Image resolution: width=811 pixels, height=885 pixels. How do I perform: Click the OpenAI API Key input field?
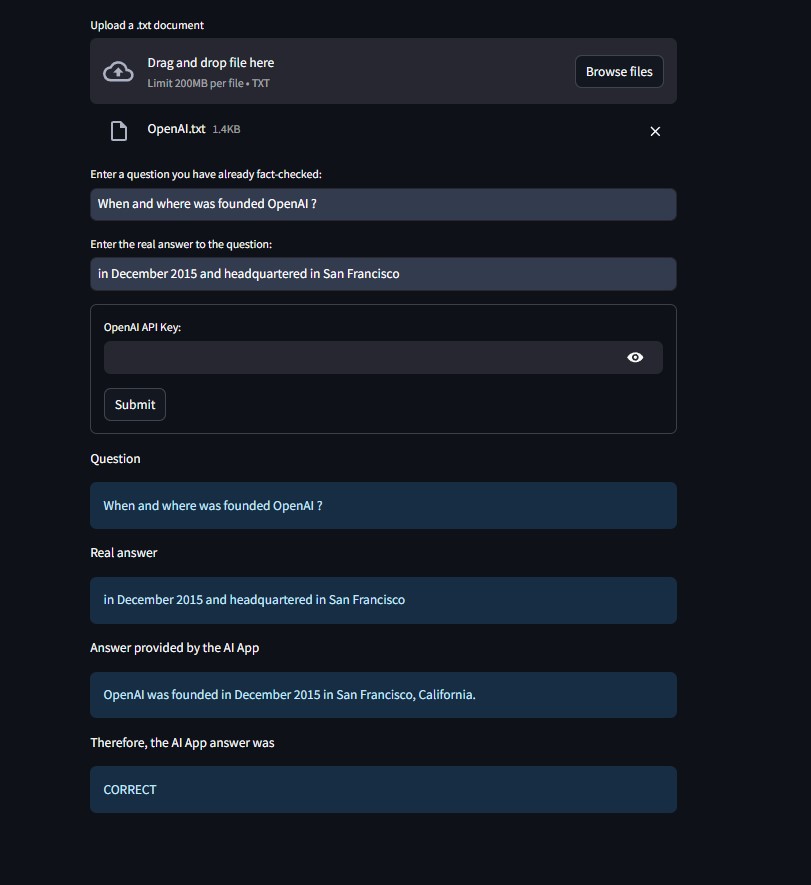pyautogui.click(x=360, y=357)
